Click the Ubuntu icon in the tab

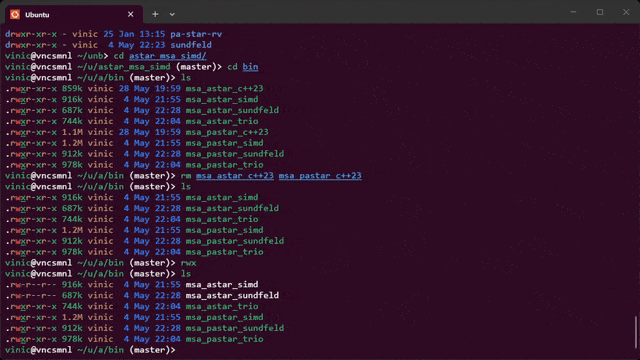click(x=15, y=15)
